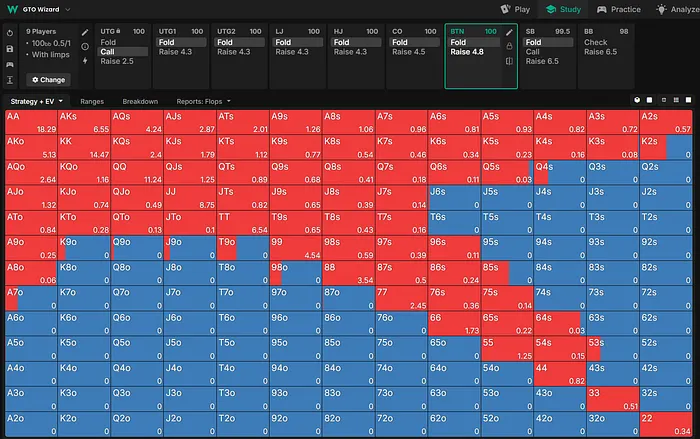Viewport: 700px width, 439px height.
Task: Click the pencil icon in BTN panel
Action: [509, 32]
